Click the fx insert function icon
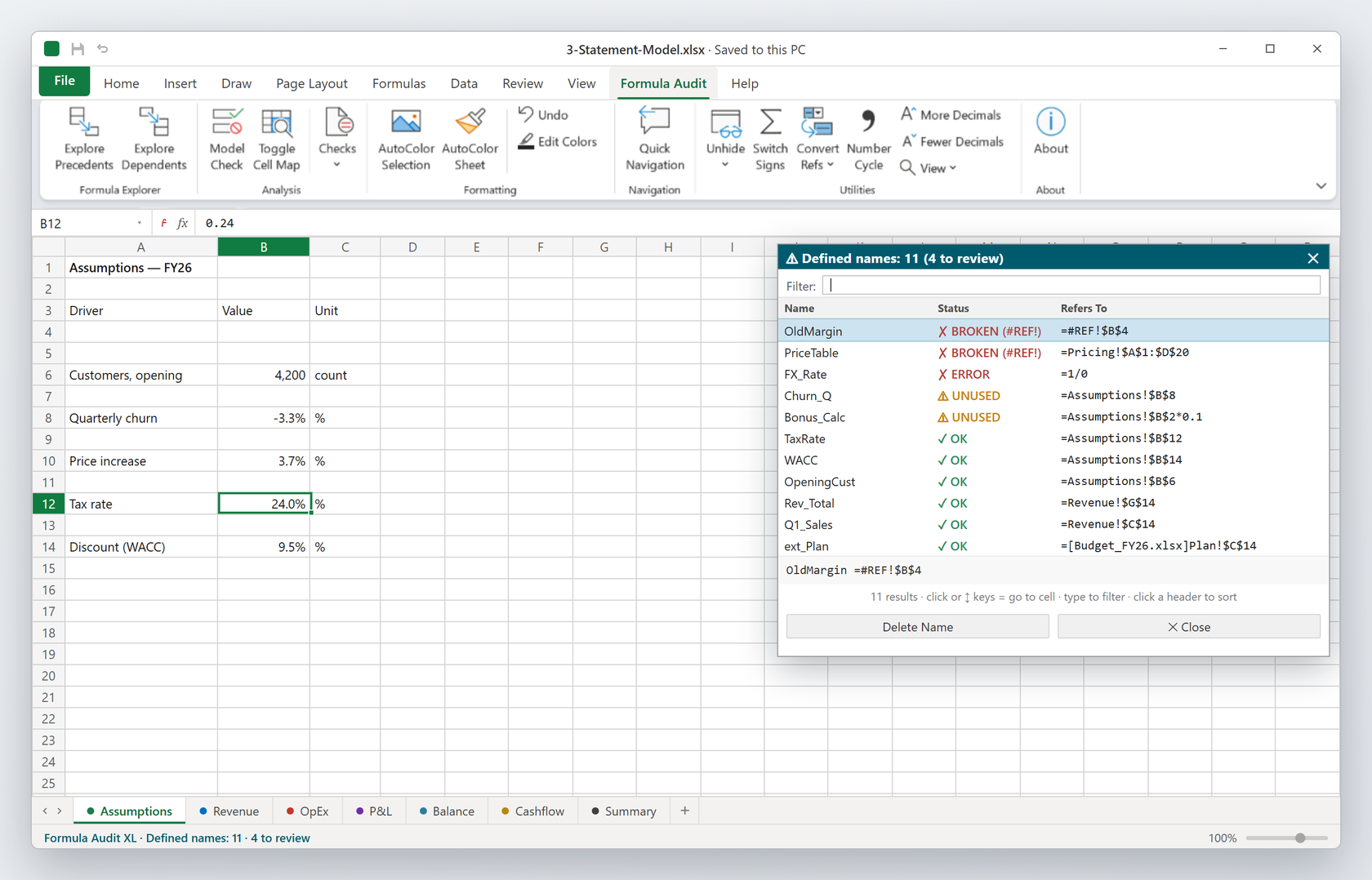Viewport: 1372px width, 880px height. (x=182, y=223)
